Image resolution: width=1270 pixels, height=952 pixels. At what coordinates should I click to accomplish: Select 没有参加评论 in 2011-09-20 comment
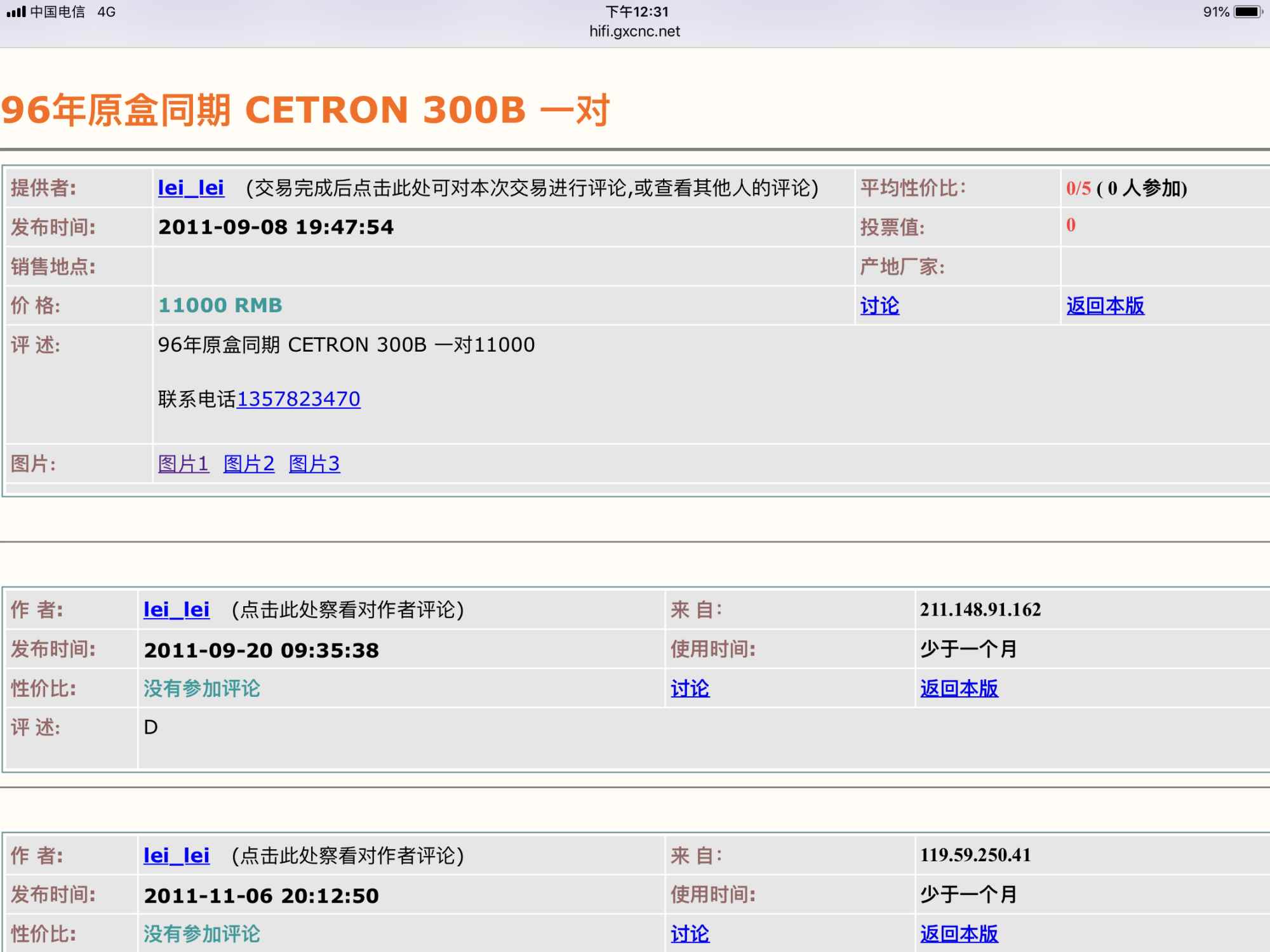202,689
